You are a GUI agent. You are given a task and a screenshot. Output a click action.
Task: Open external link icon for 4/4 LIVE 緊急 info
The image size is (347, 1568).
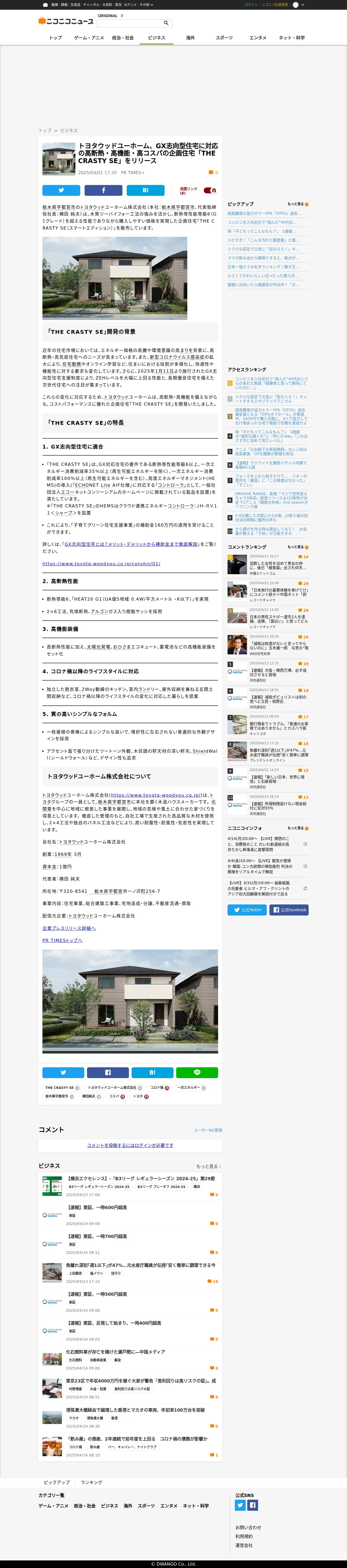305,866
